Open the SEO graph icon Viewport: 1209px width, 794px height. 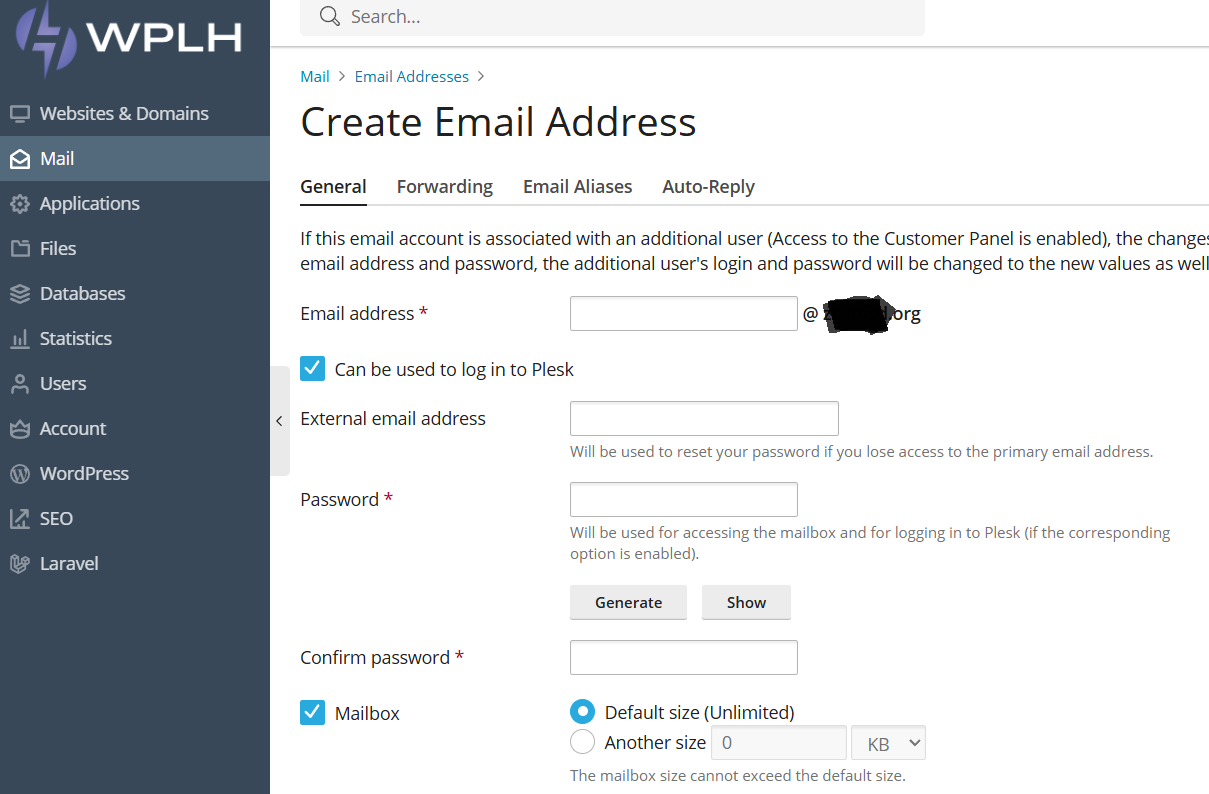tap(20, 519)
